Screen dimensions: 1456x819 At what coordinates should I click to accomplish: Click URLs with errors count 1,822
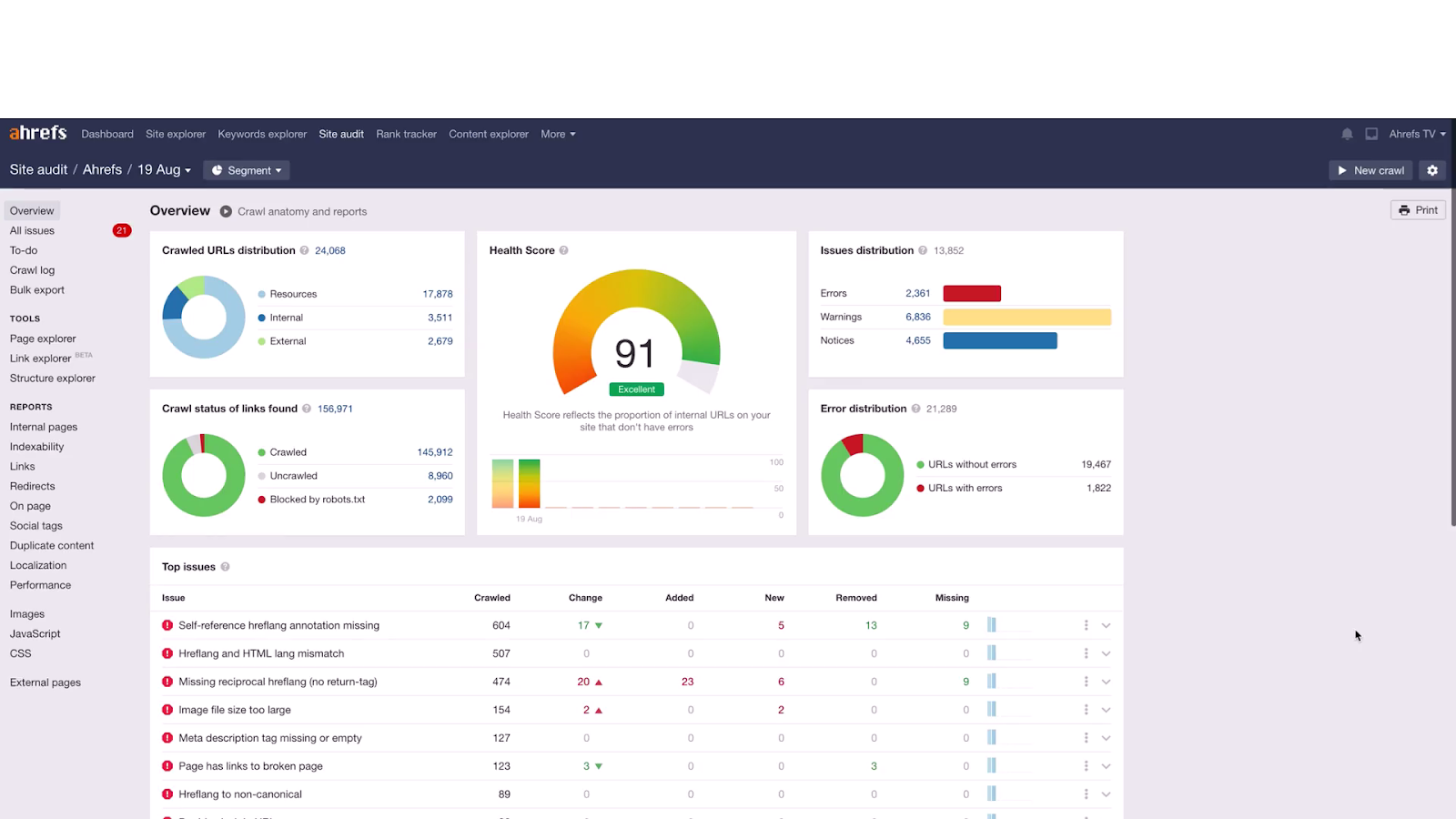click(x=1098, y=488)
